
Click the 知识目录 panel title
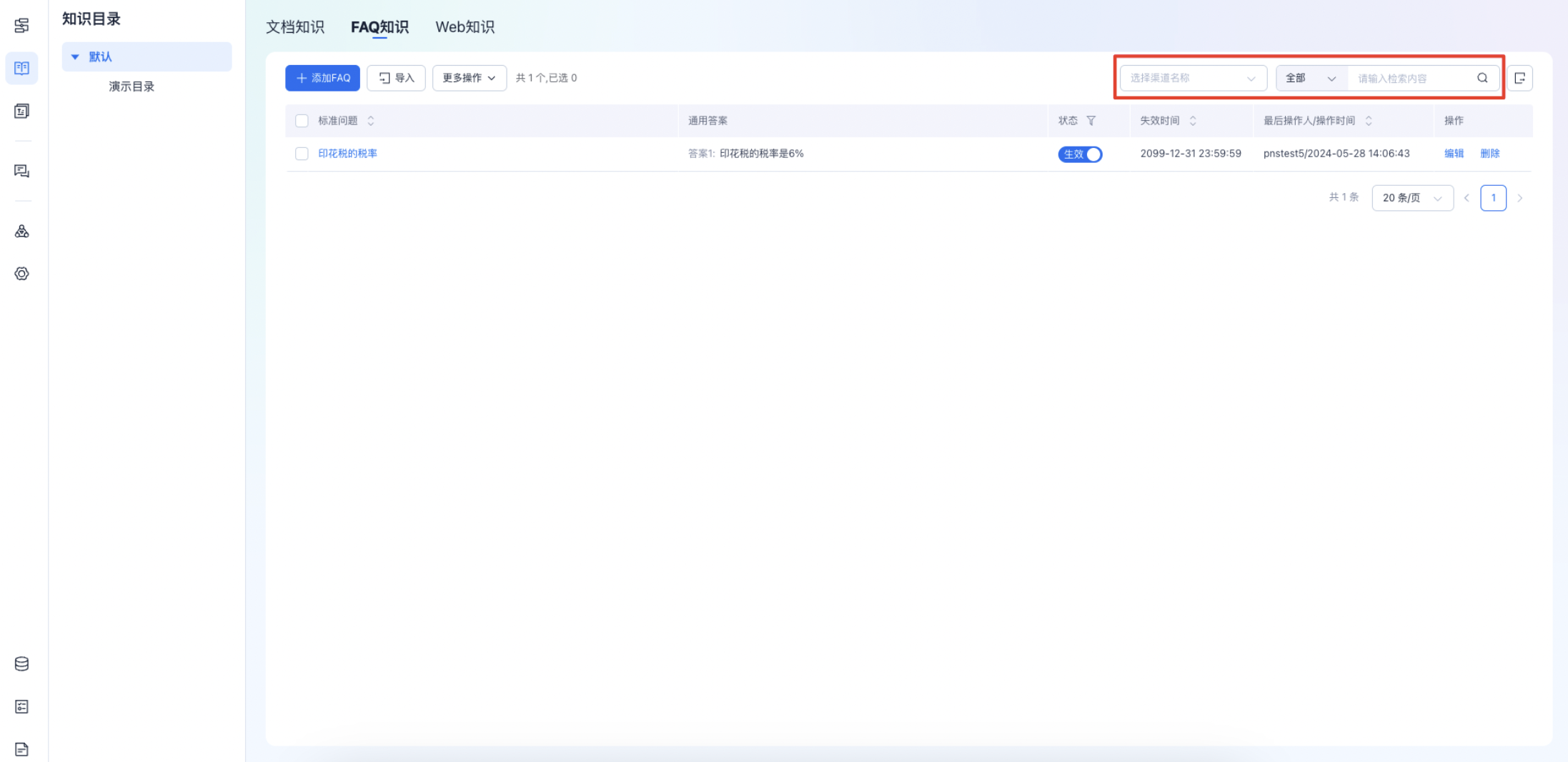91,19
